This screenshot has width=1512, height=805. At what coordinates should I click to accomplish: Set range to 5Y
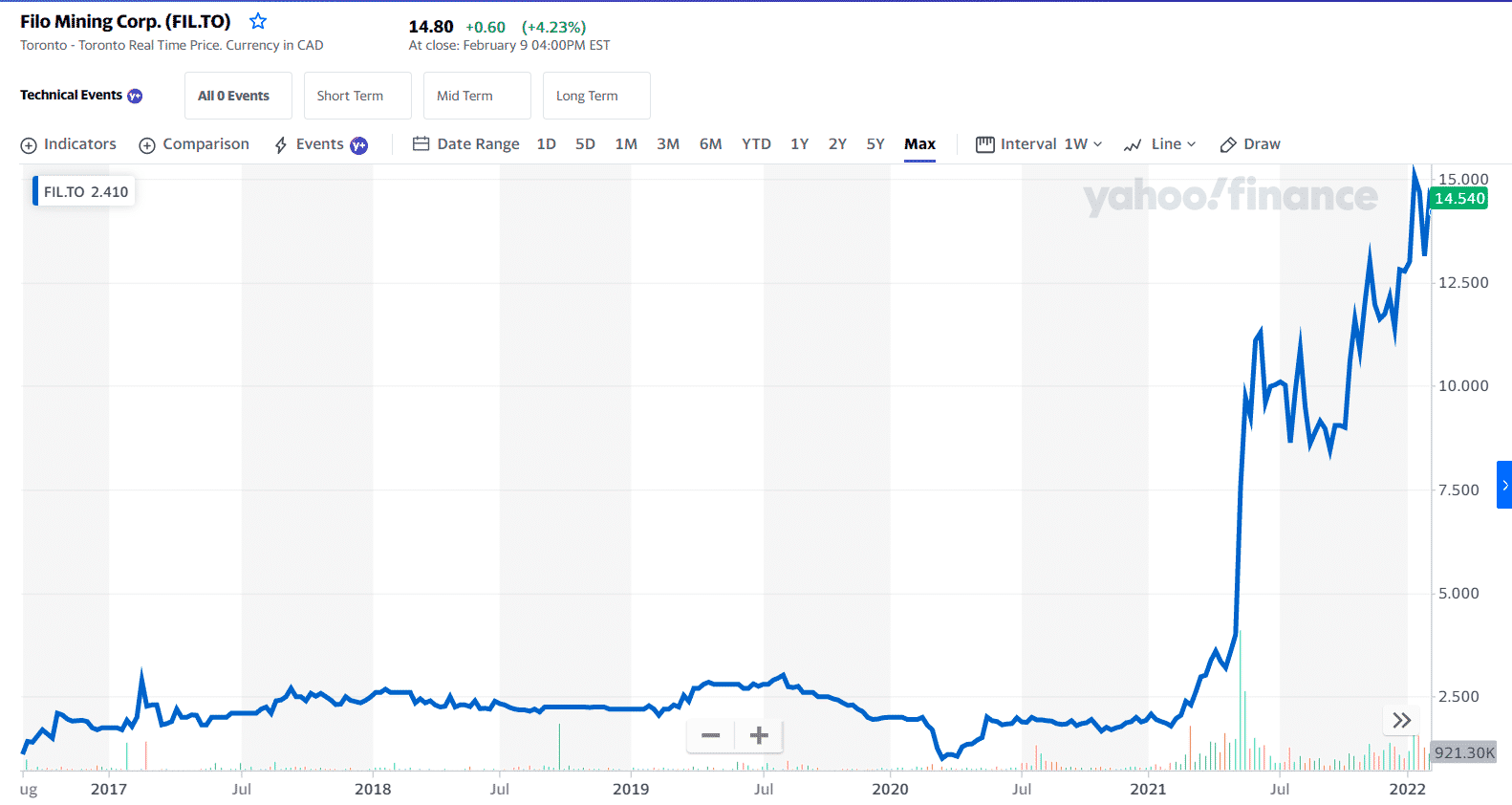coord(875,144)
